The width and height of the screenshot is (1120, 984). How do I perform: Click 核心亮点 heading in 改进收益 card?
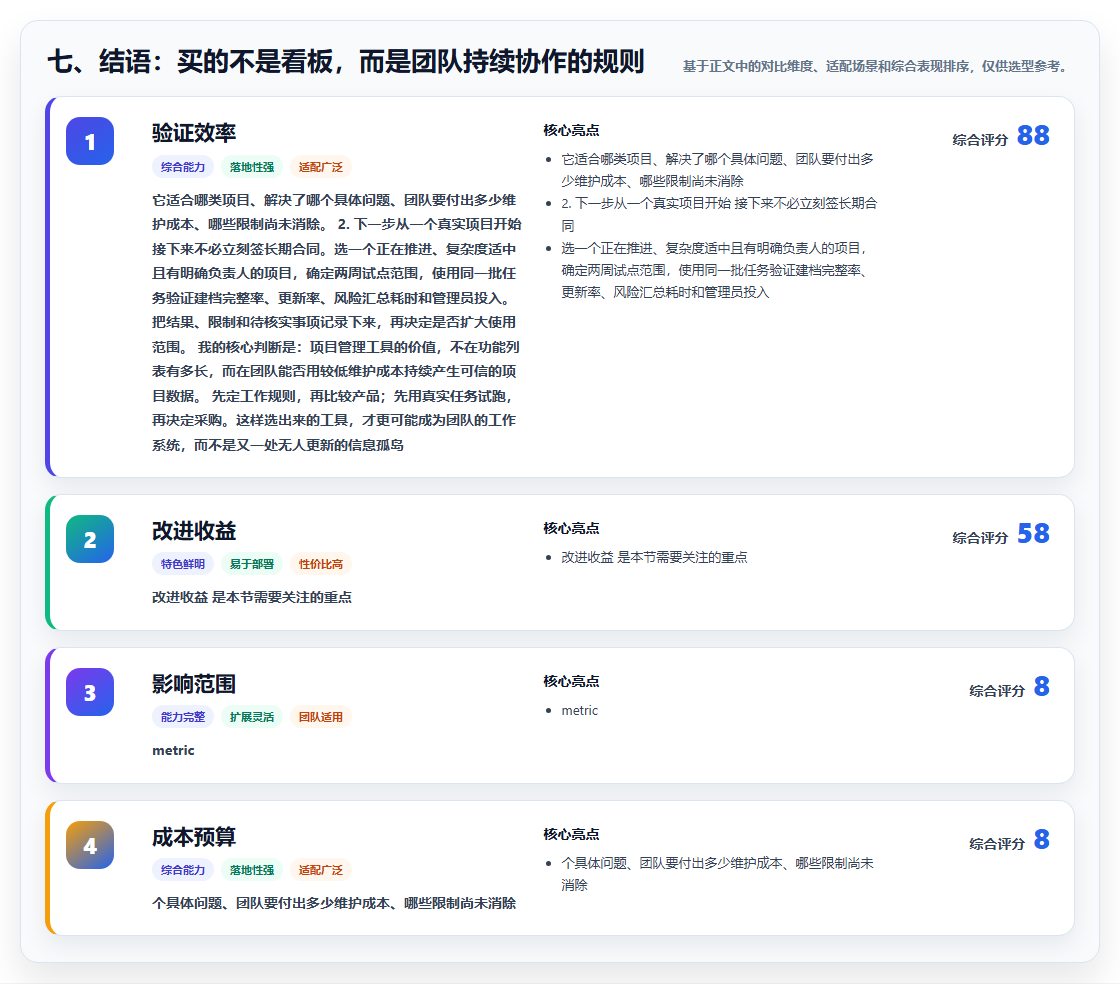pos(571,528)
